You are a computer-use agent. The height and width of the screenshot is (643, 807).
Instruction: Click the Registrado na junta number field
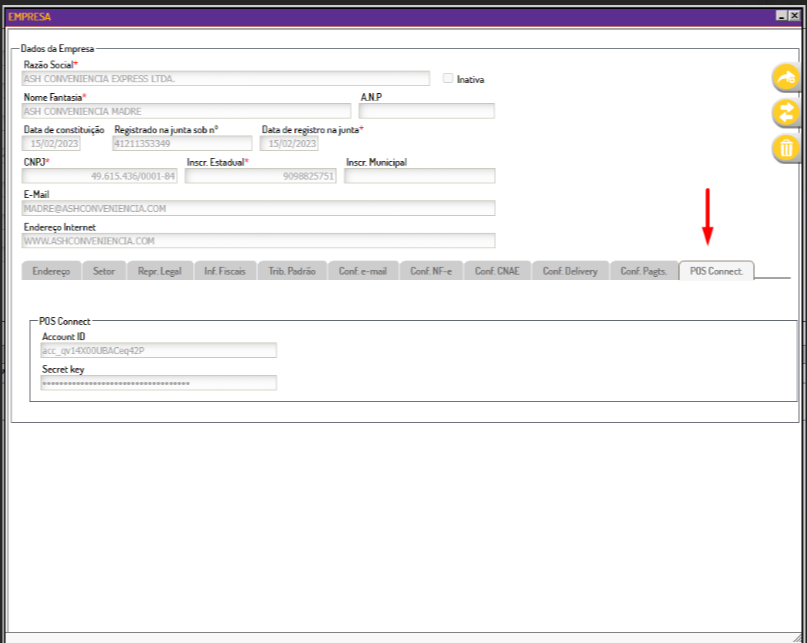[x=182, y=144]
